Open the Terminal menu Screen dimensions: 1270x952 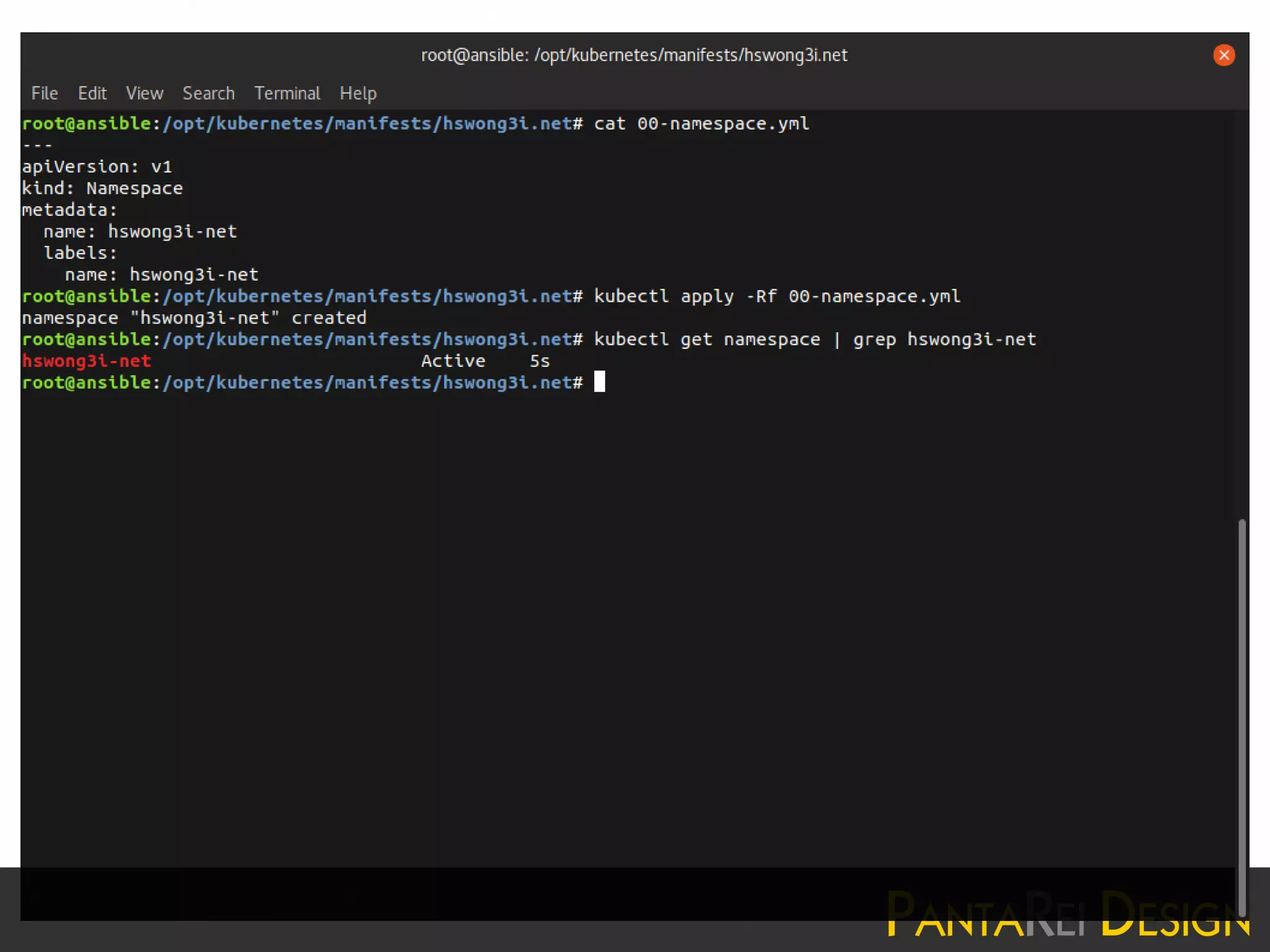[287, 93]
